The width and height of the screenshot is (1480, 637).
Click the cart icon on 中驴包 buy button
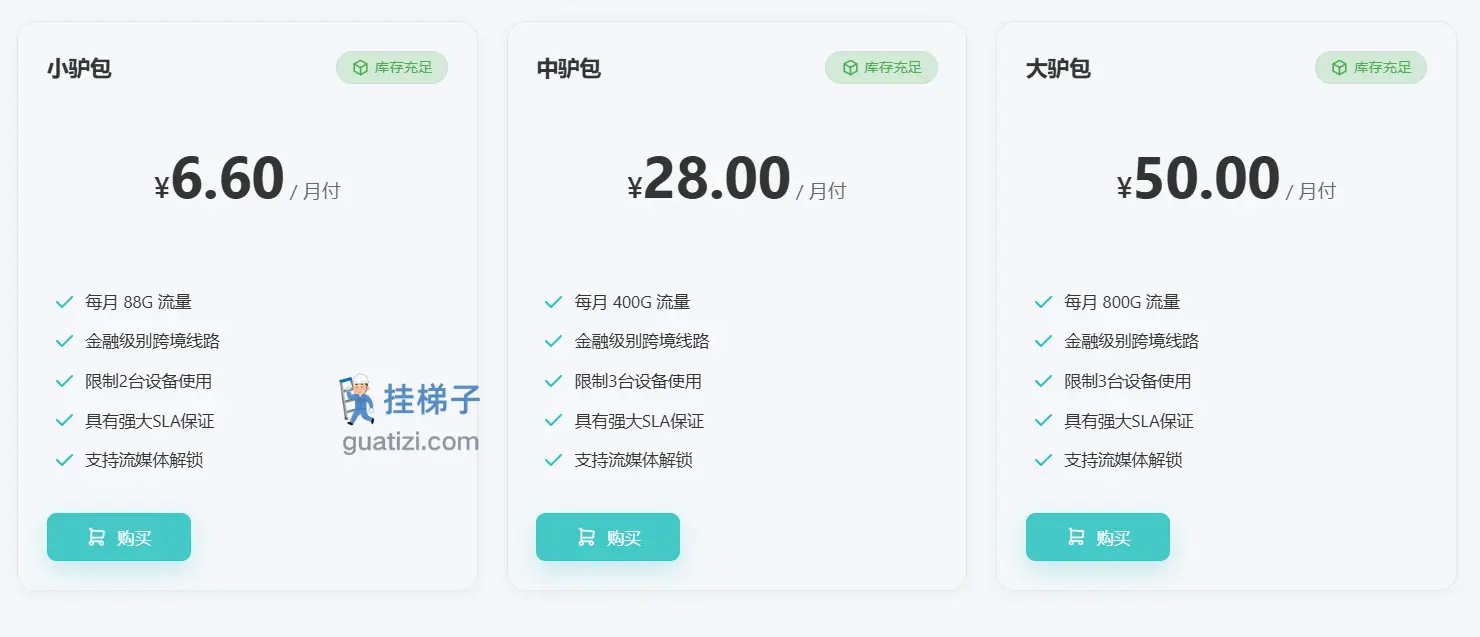tap(586, 537)
